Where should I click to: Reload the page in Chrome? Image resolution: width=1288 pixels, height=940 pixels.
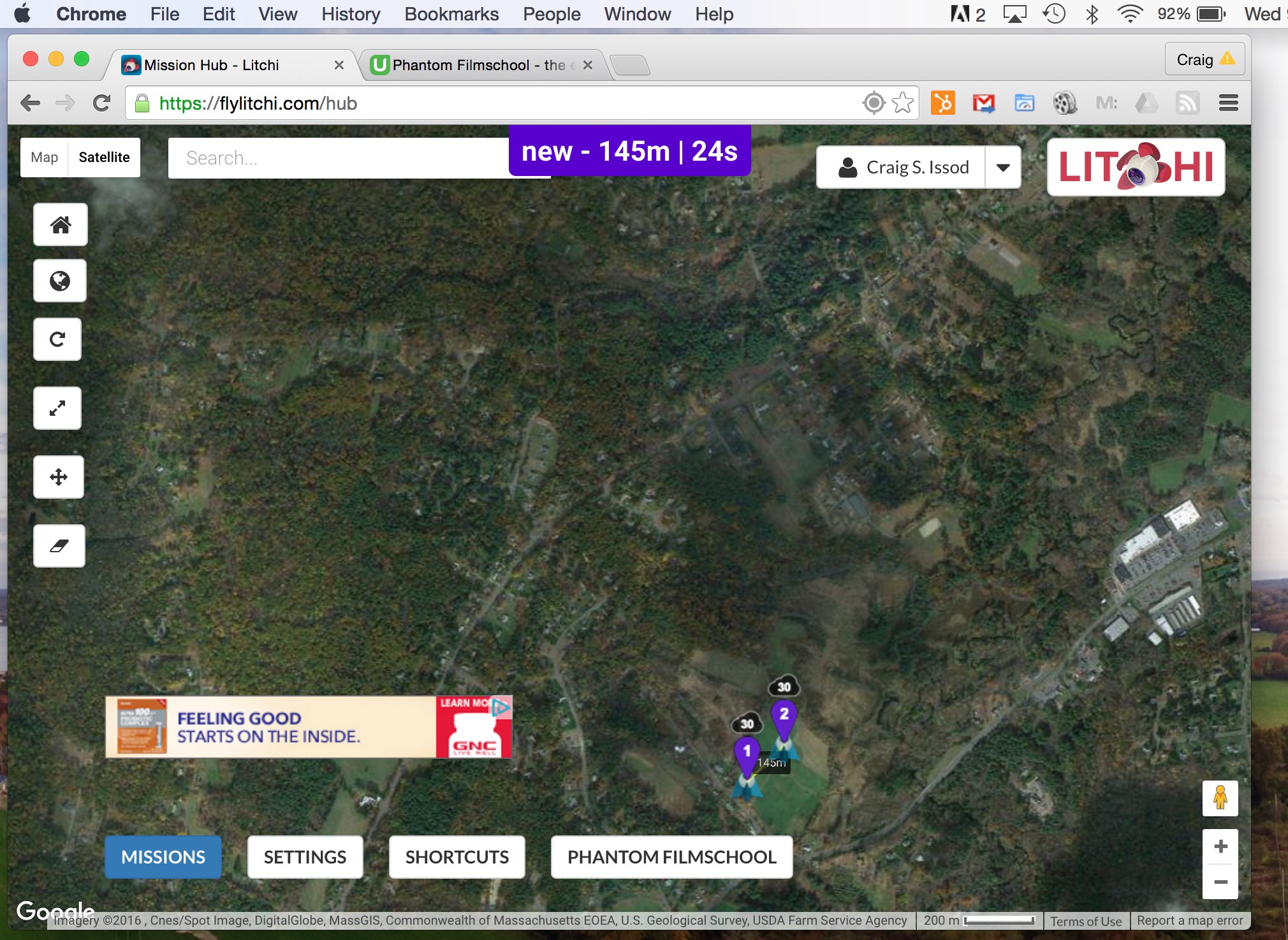(102, 103)
